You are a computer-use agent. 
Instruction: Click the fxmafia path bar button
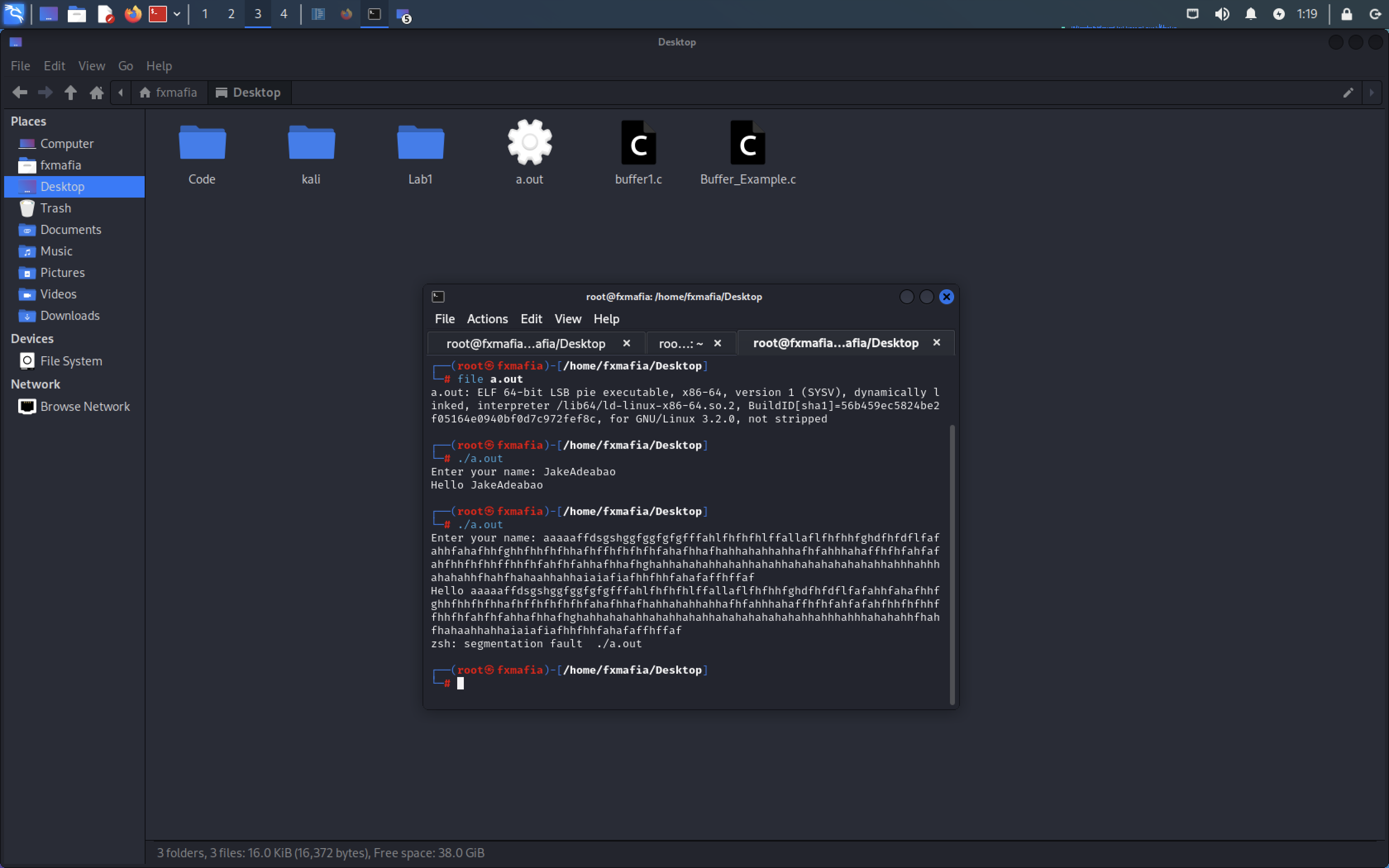[169, 93]
